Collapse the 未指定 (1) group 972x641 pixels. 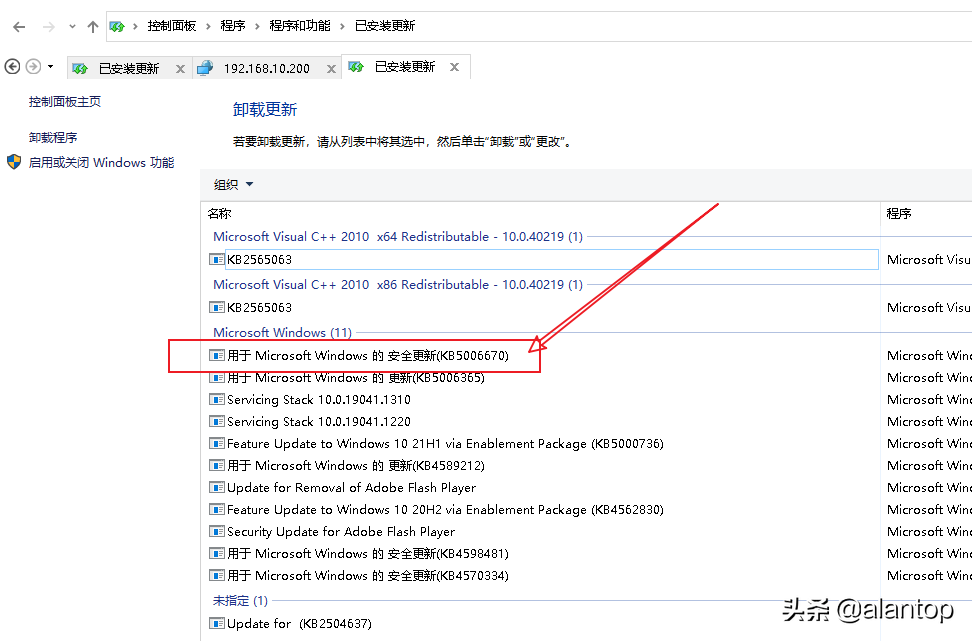pos(240,601)
